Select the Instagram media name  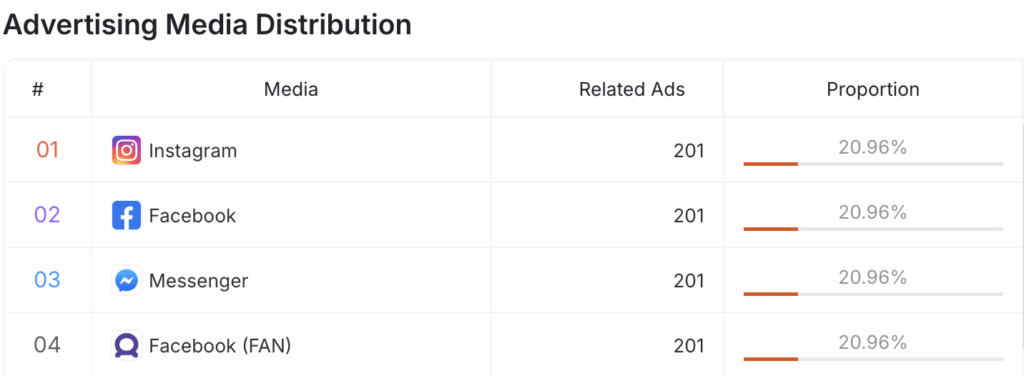193,151
